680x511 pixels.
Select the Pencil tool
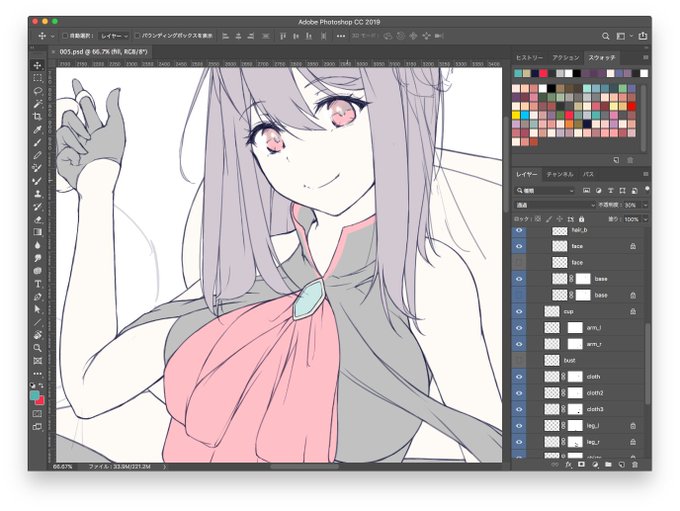pos(38,155)
